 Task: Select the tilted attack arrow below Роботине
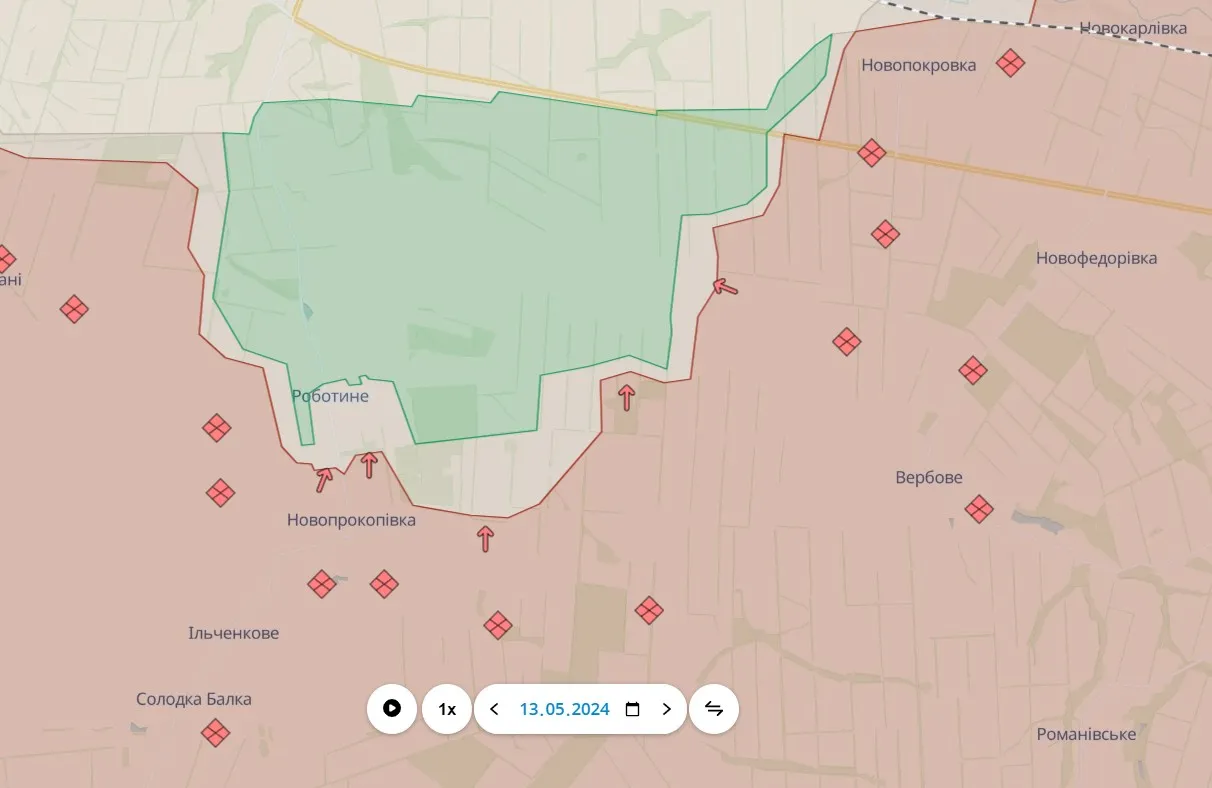pos(323,480)
